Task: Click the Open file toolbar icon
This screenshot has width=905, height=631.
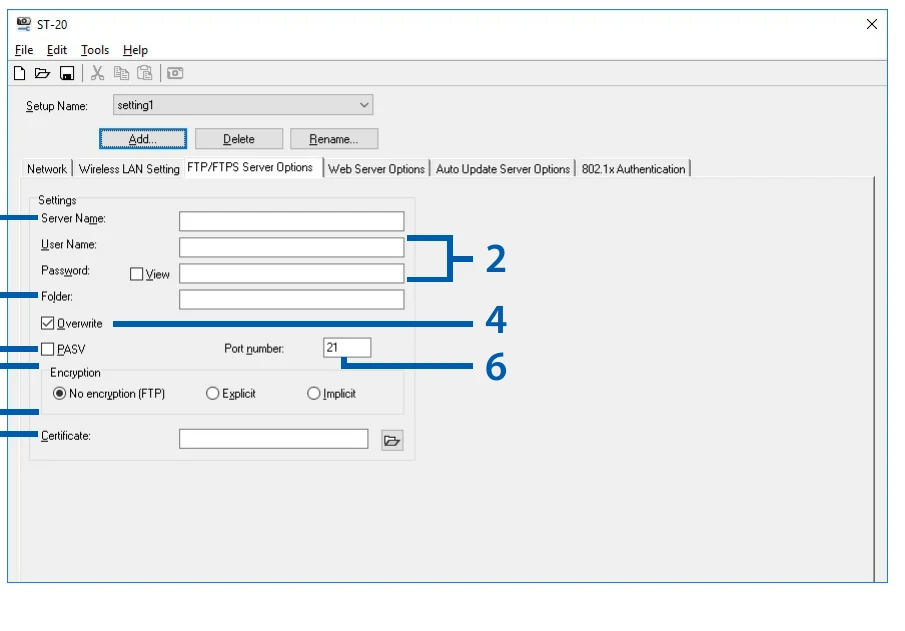Action: coord(42,73)
